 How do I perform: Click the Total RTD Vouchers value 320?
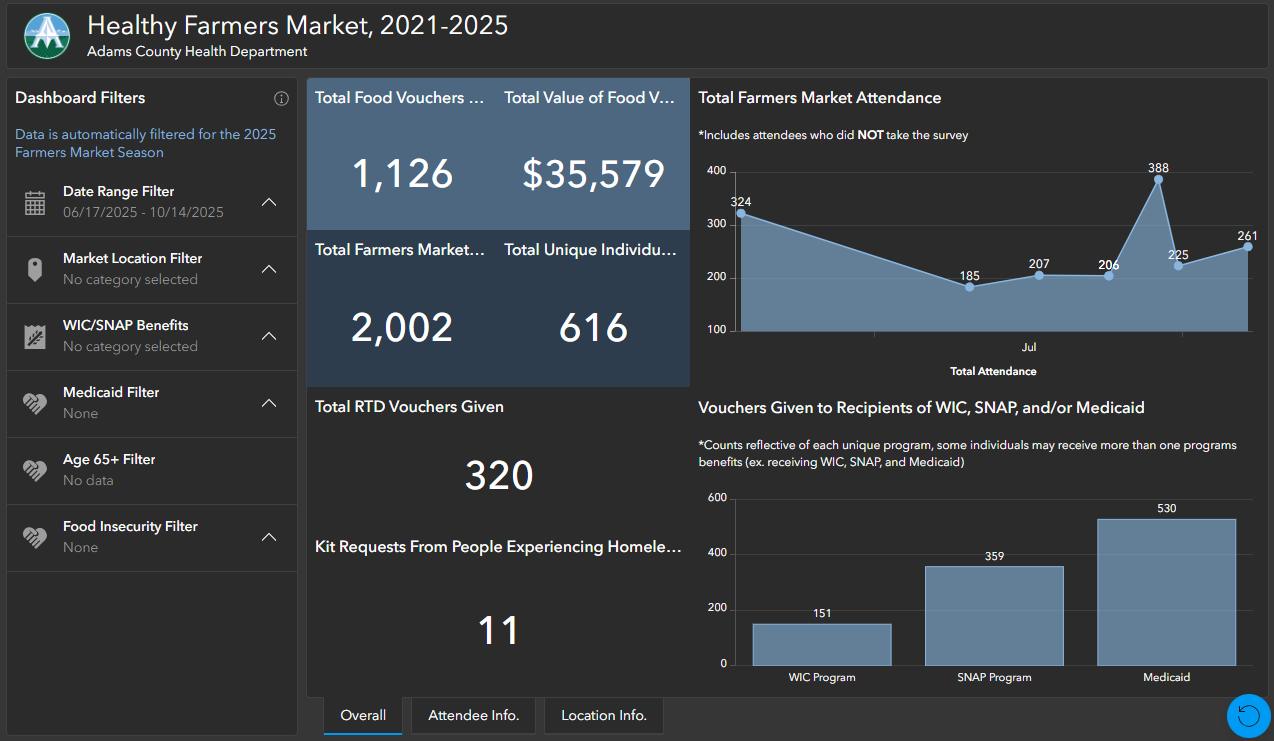click(499, 476)
